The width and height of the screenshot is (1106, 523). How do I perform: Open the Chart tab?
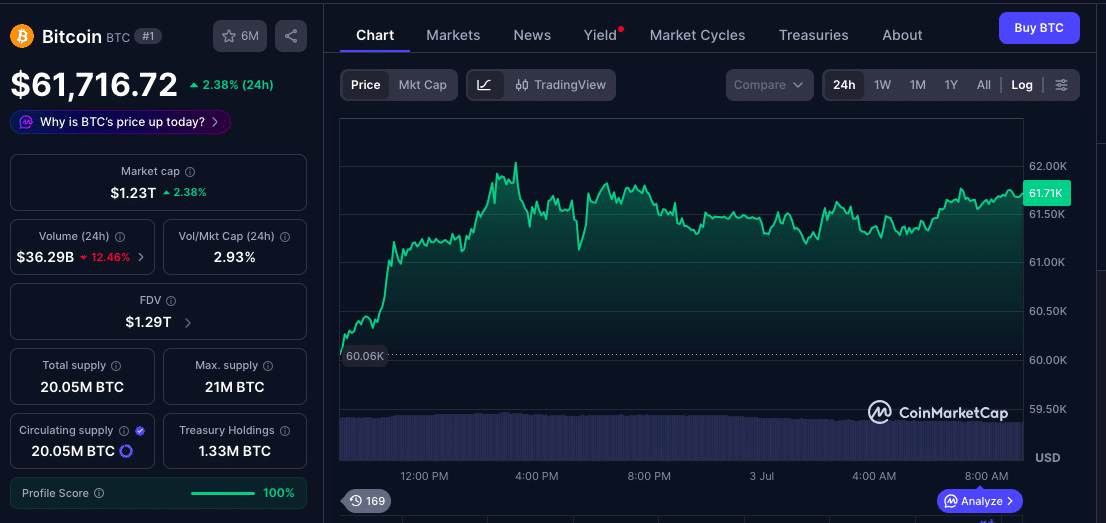(x=375, y=35)
